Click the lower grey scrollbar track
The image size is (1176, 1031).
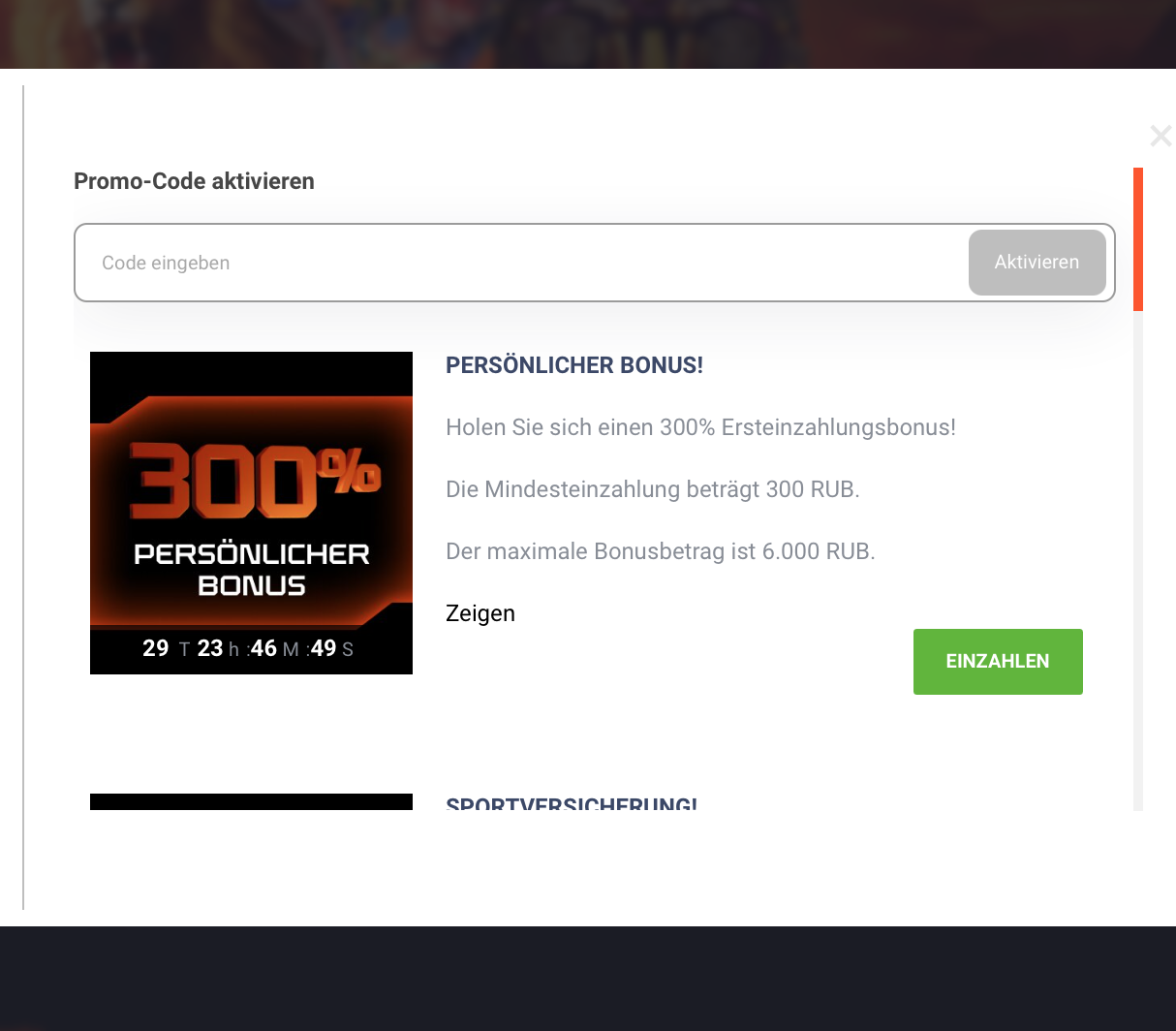1138,581
